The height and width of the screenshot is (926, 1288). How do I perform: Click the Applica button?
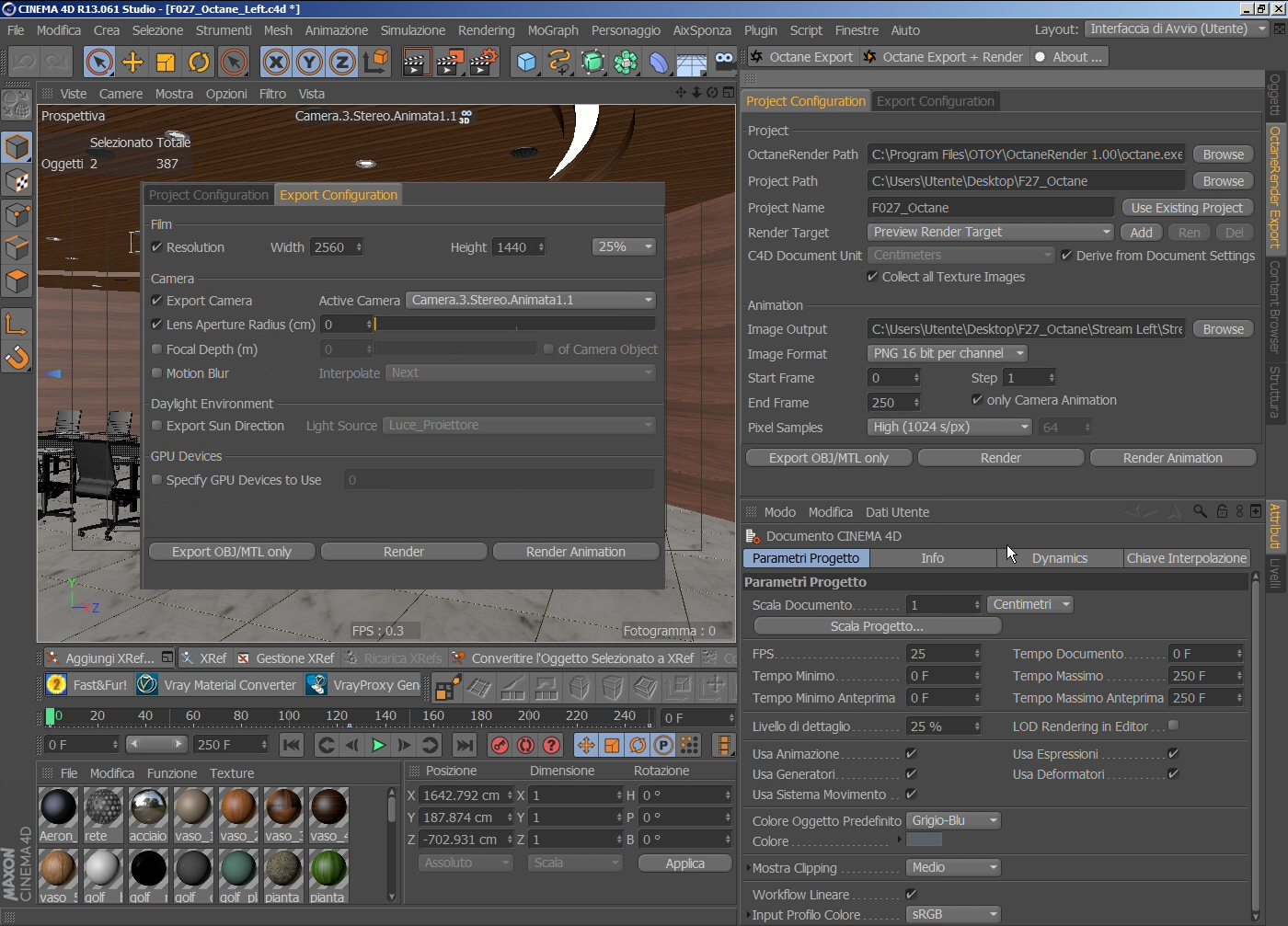pos(685,863)
